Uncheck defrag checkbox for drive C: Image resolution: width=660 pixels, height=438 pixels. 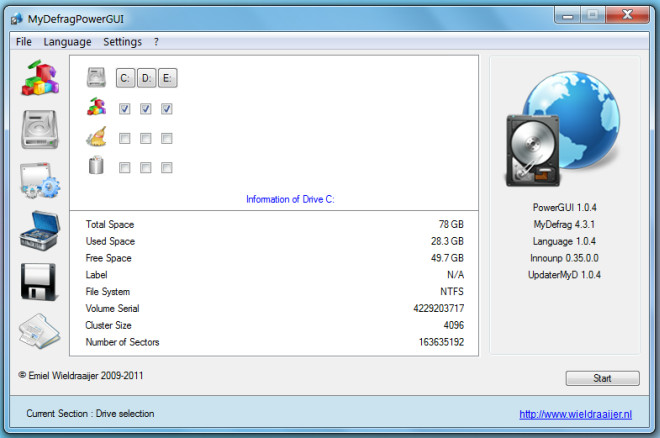point(125,109)
